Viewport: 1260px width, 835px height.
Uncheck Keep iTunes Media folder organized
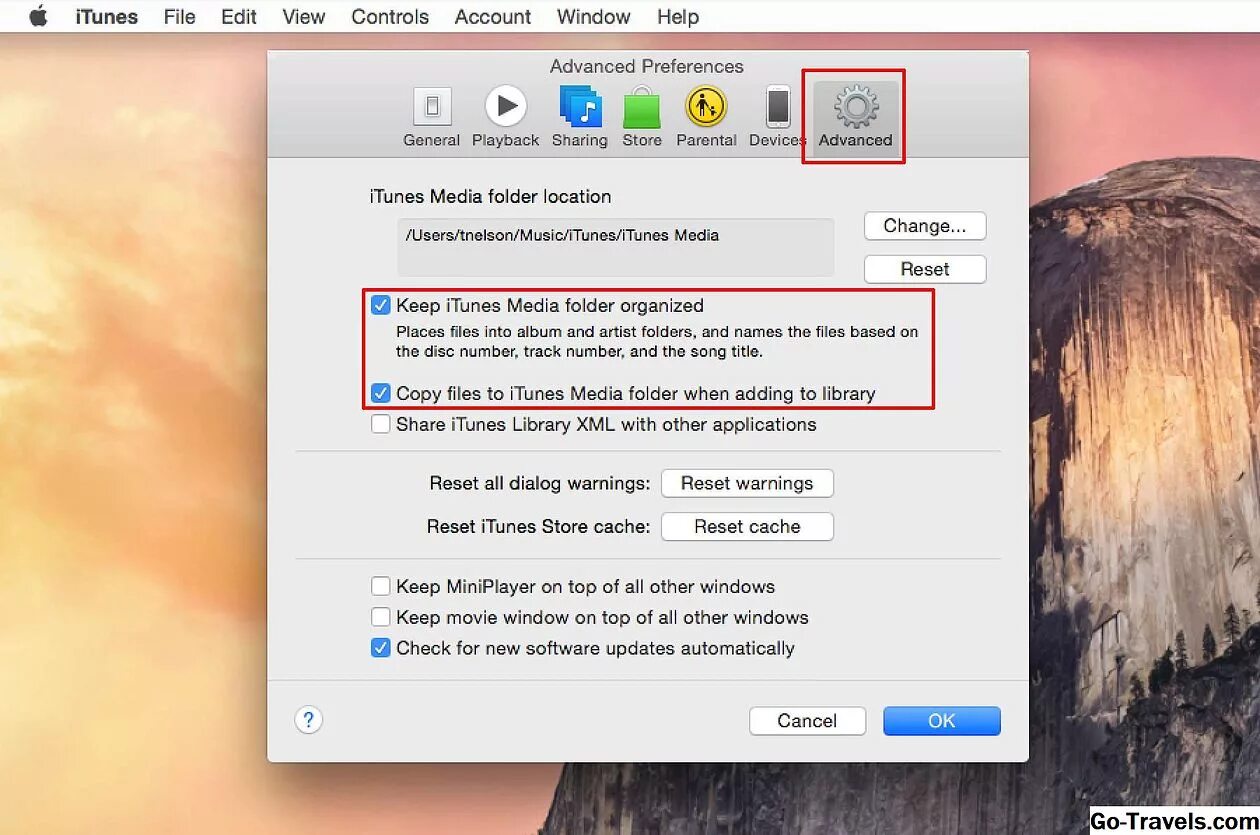[x=381, y=305]
